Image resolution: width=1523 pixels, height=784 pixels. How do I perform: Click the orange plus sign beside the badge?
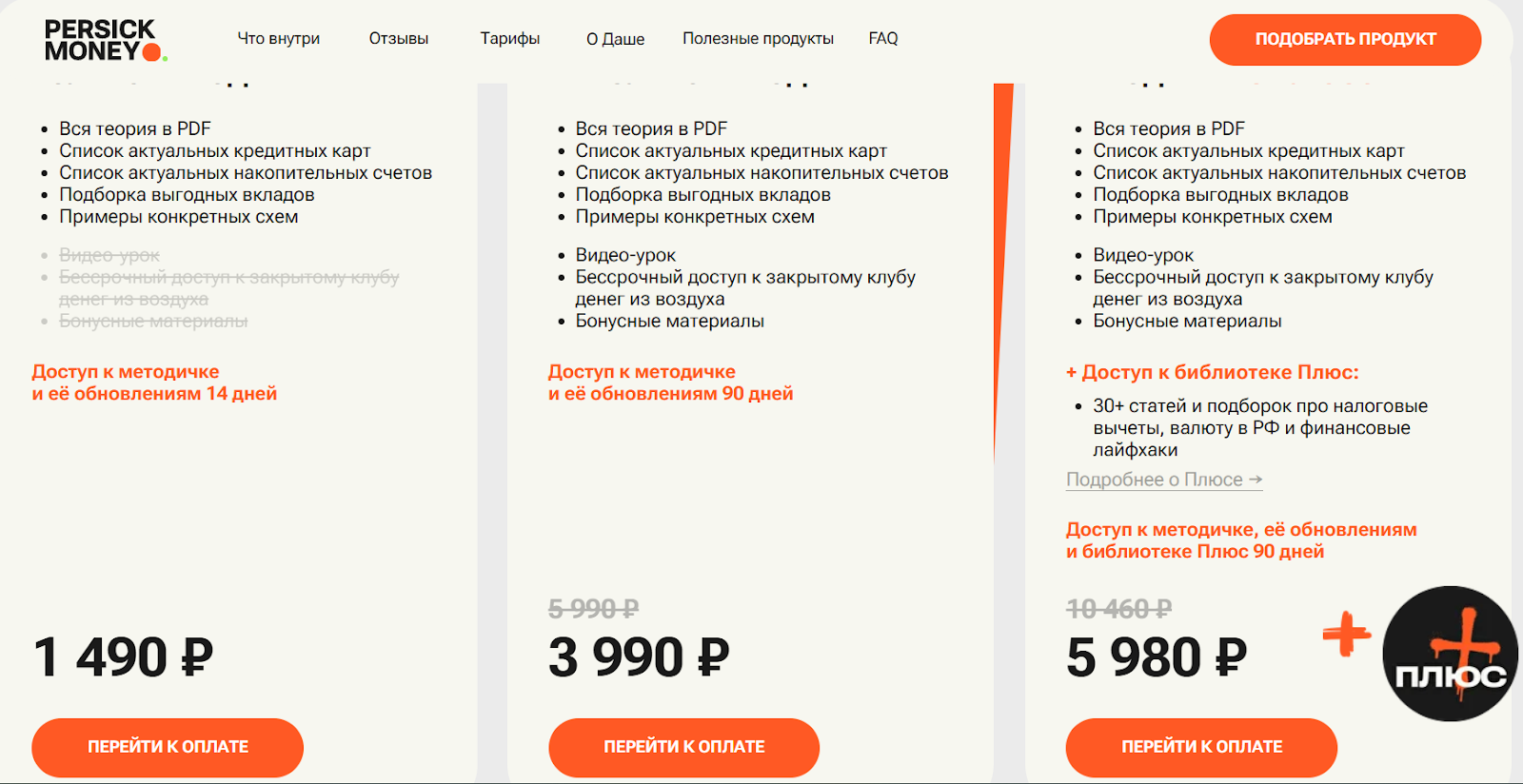click(x=1346, y=634)
